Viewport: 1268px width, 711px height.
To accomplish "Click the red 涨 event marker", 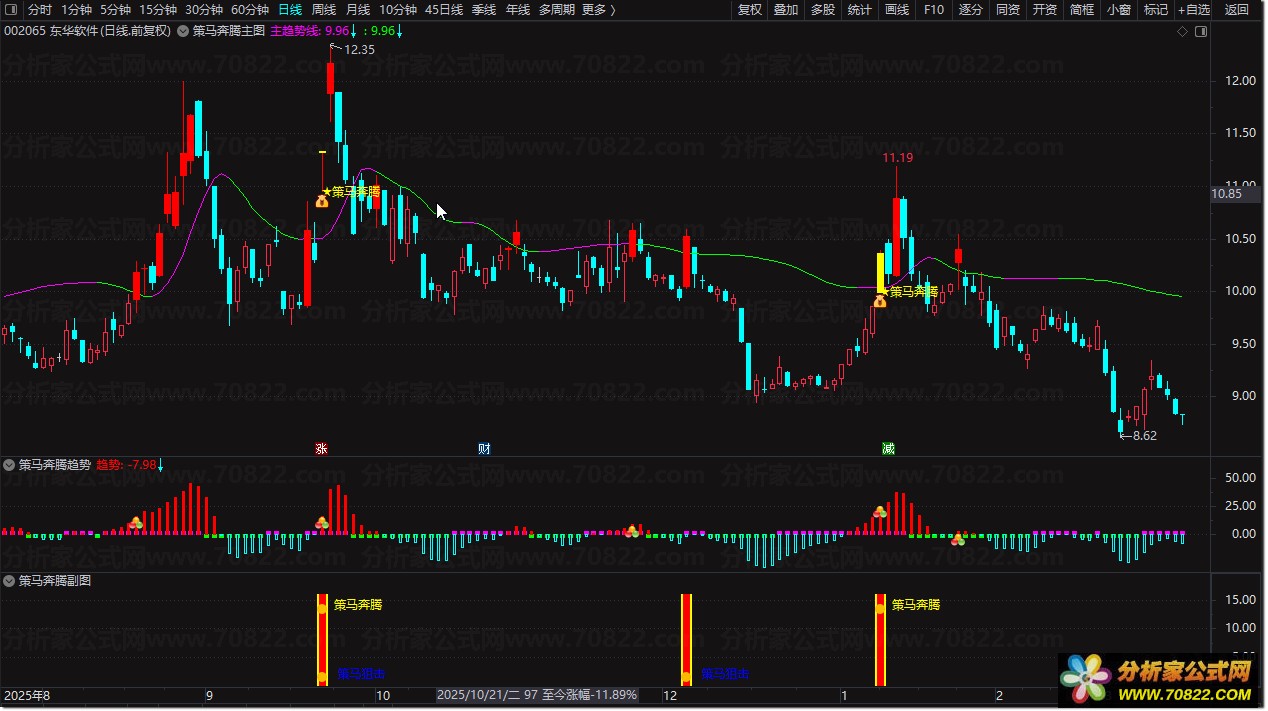I will pyautogui.click(x=321, y=448).
